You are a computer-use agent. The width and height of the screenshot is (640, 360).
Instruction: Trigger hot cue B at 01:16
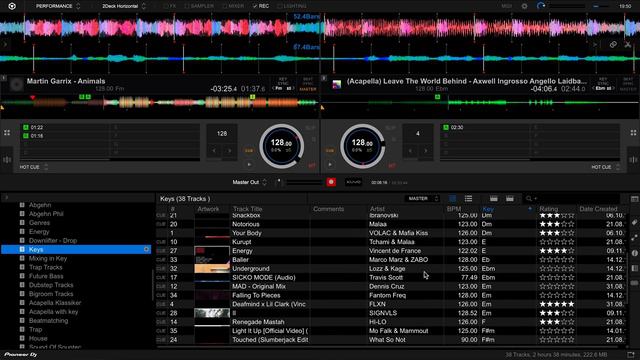click(x=65, y=136)
